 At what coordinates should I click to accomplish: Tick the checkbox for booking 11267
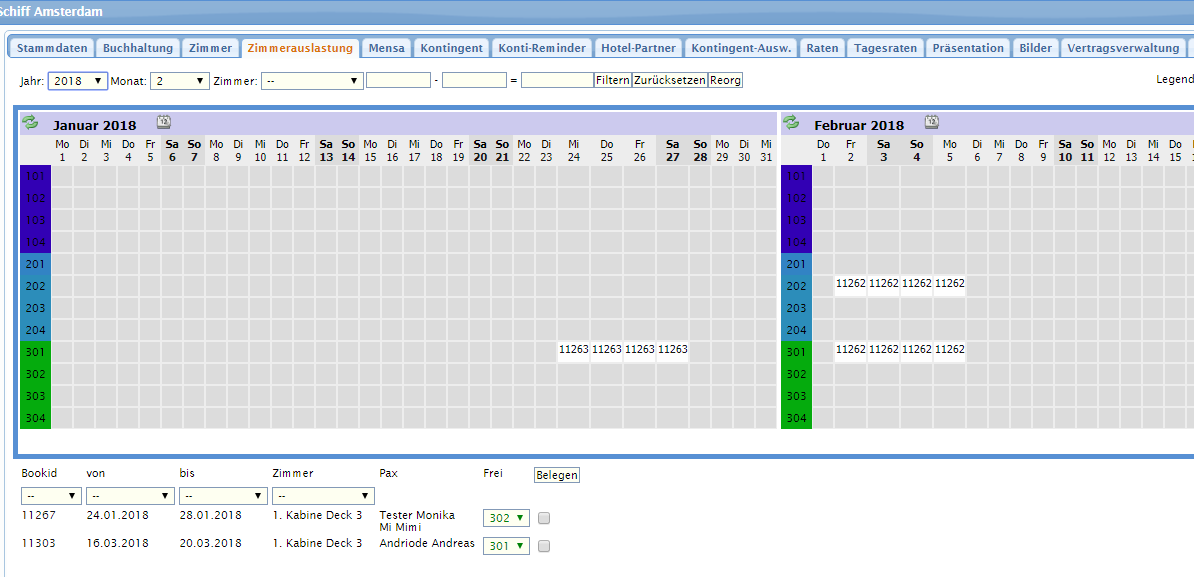(544, 518)
